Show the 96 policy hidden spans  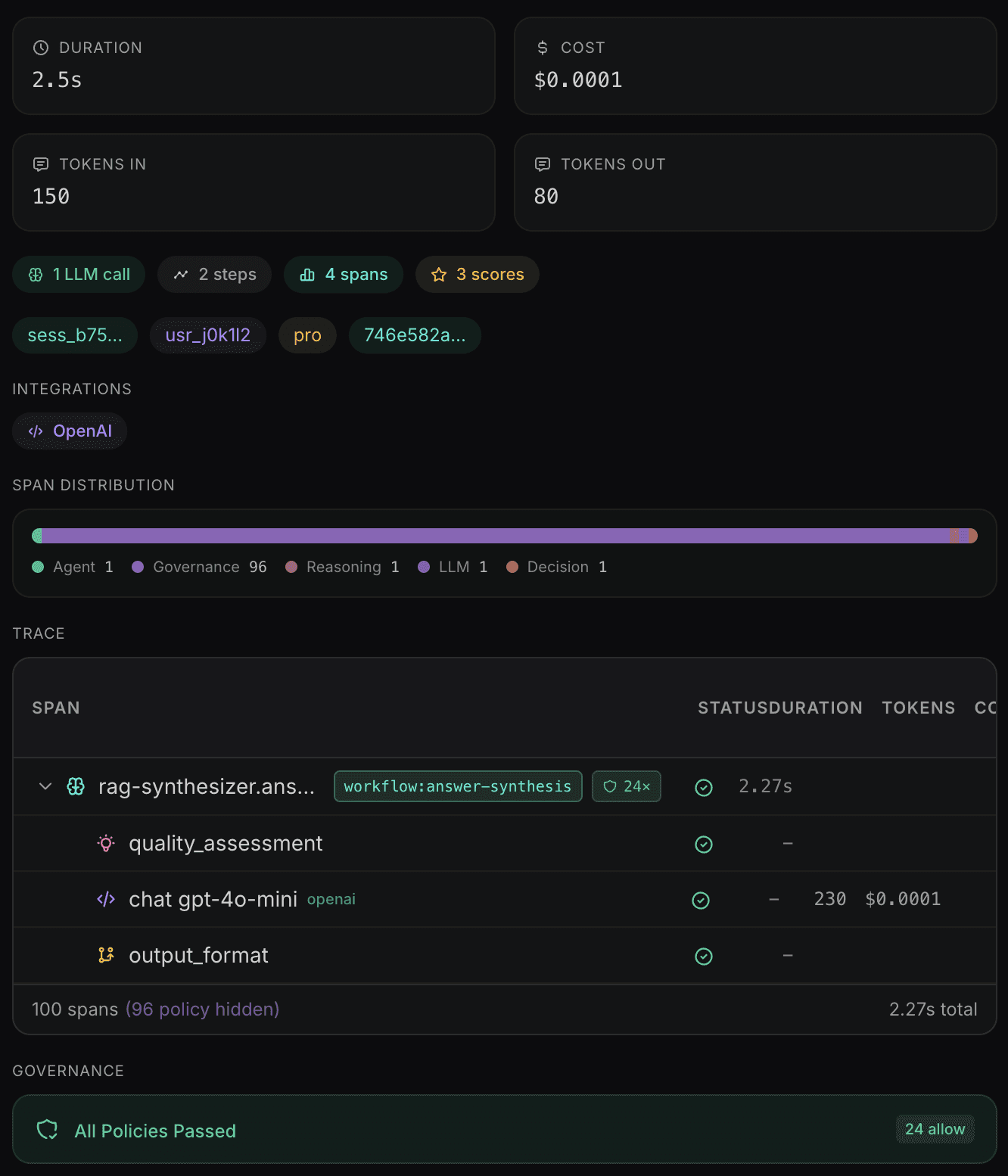[203, 1010]
